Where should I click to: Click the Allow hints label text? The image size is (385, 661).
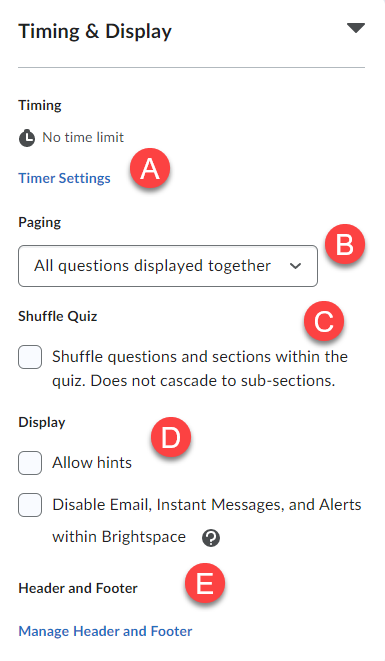click(x=92, y=463)
